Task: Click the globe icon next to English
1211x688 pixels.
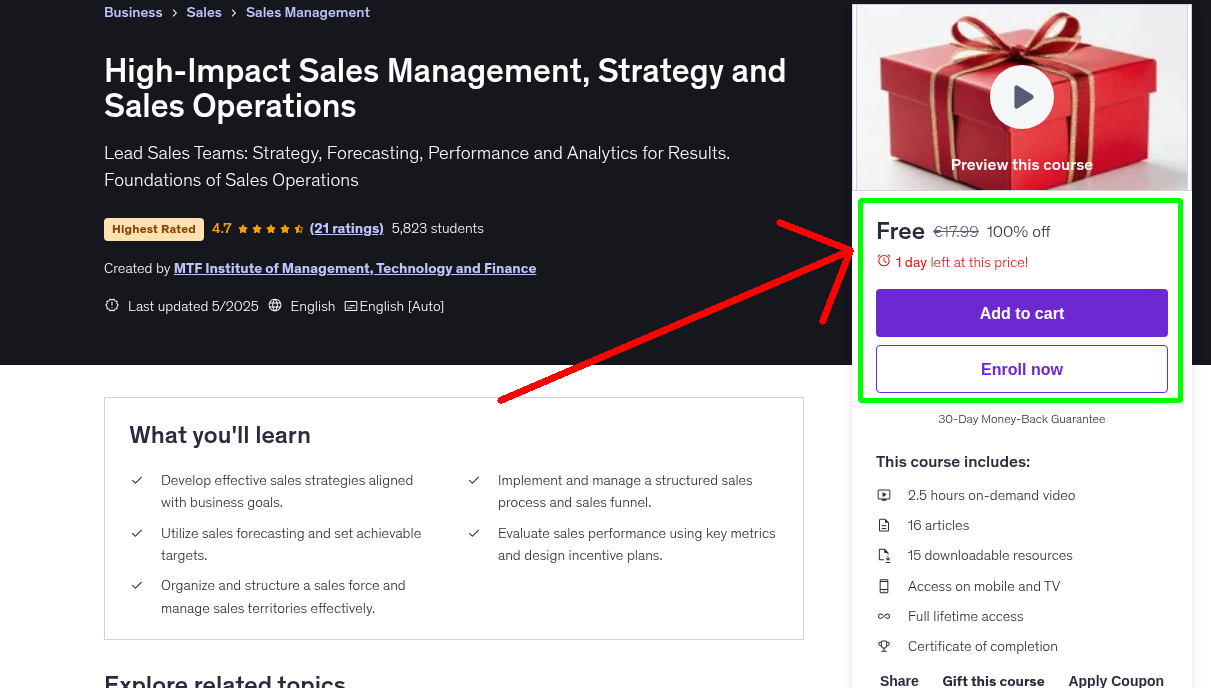Action: click(x=275, y=305)
